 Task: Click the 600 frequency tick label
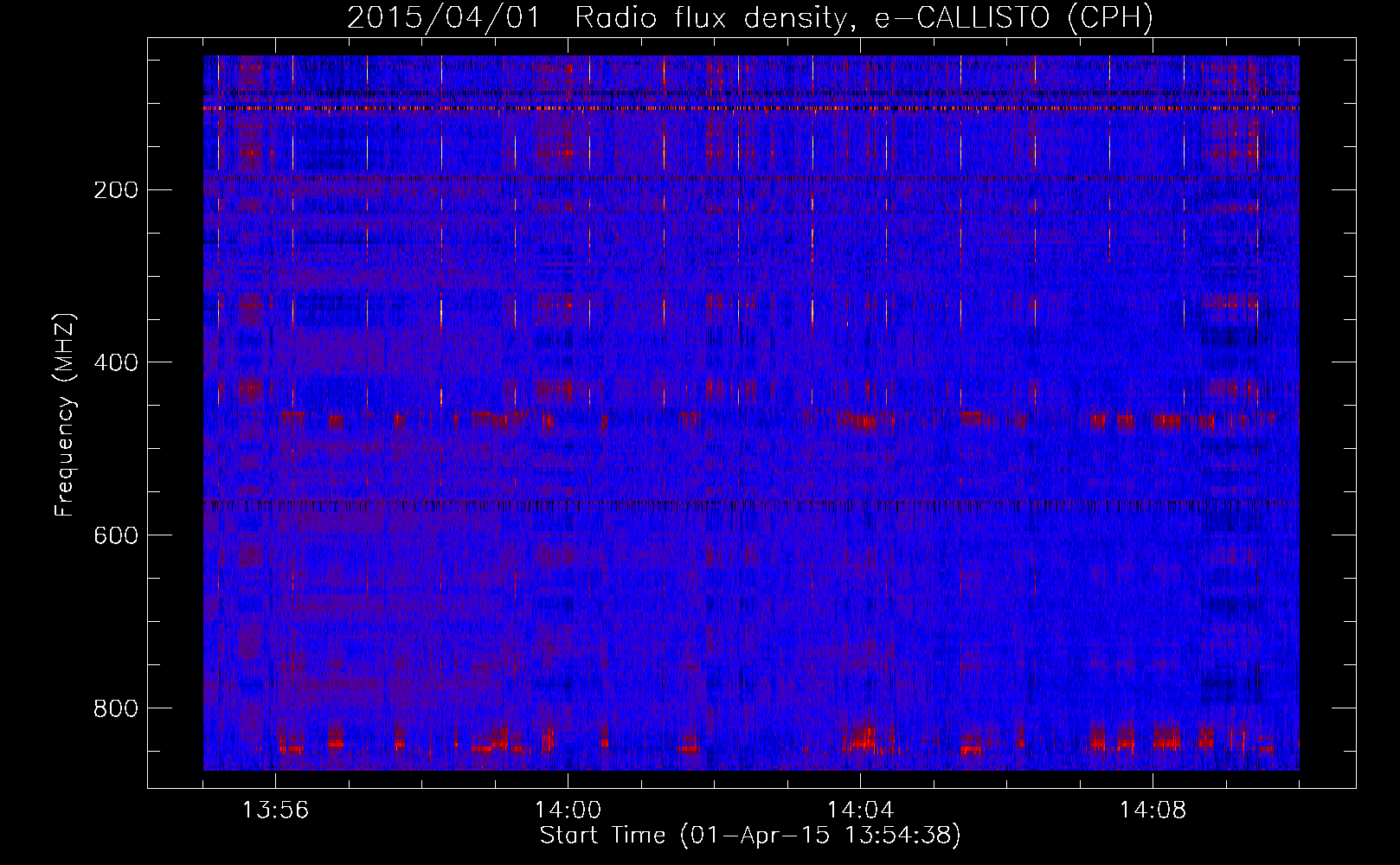116,536
